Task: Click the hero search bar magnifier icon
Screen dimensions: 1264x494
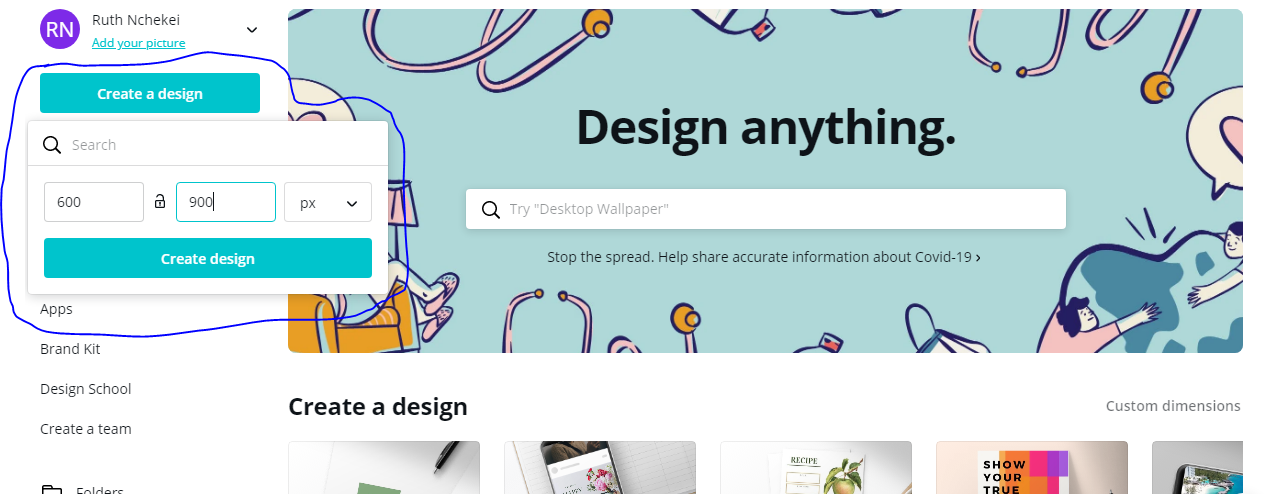Action: [491, 209]
